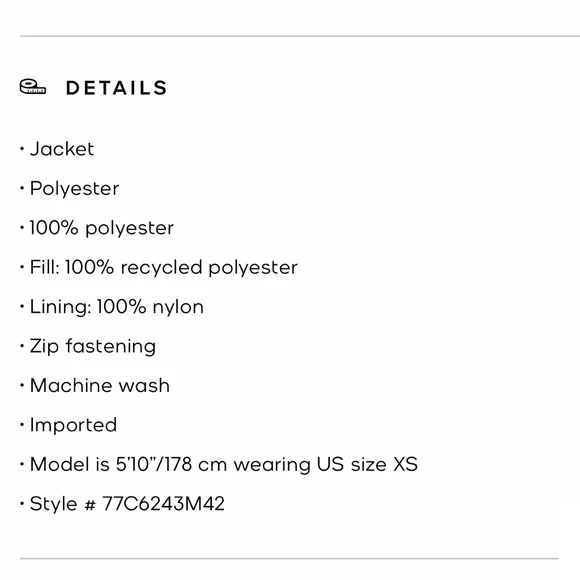This screenshot has height=580, width=580.
Task: Click the Polyester bullet item
Action: (x=74, y=189)
